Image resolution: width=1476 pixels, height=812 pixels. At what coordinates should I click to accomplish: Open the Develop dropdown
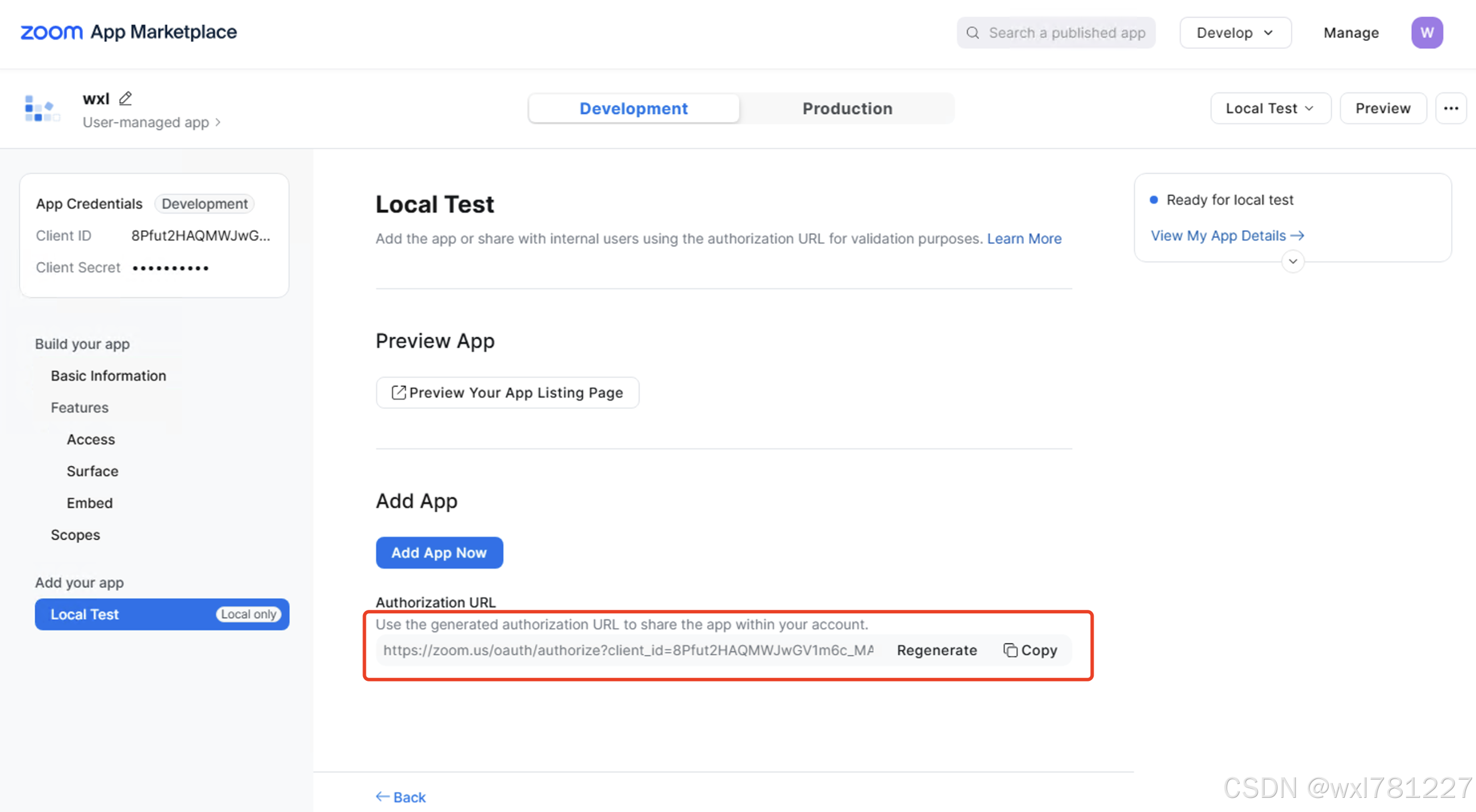click(x=1235, y=32)
